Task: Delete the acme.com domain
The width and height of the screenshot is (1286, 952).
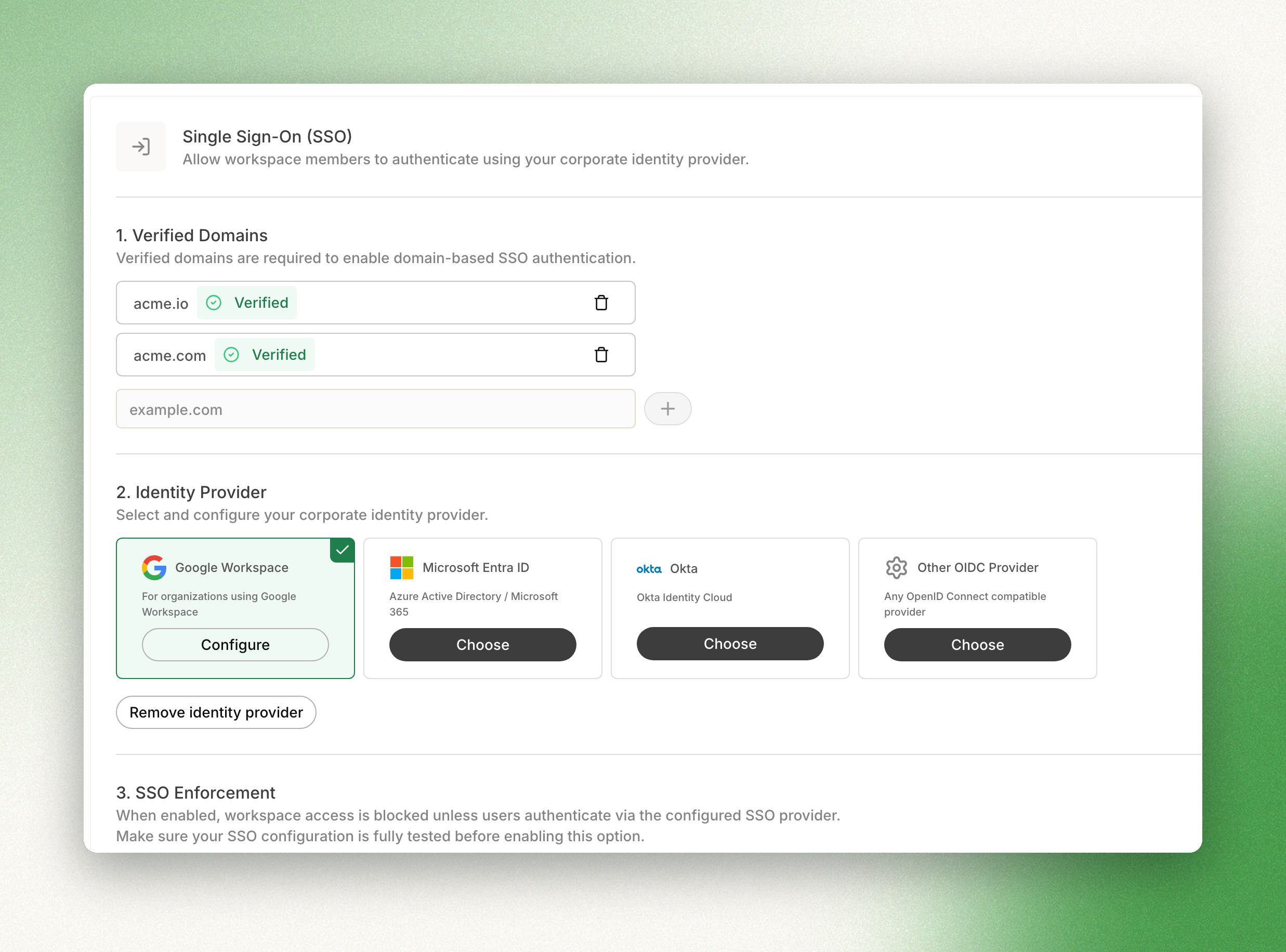Action: pyautogui.click(x=601, y=355)
